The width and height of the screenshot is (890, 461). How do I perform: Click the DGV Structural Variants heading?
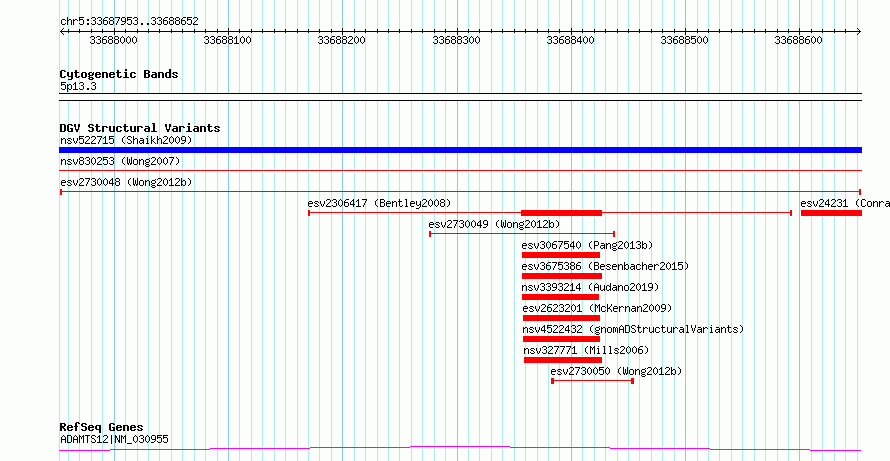pyautogui.click(x=140, y=128)
